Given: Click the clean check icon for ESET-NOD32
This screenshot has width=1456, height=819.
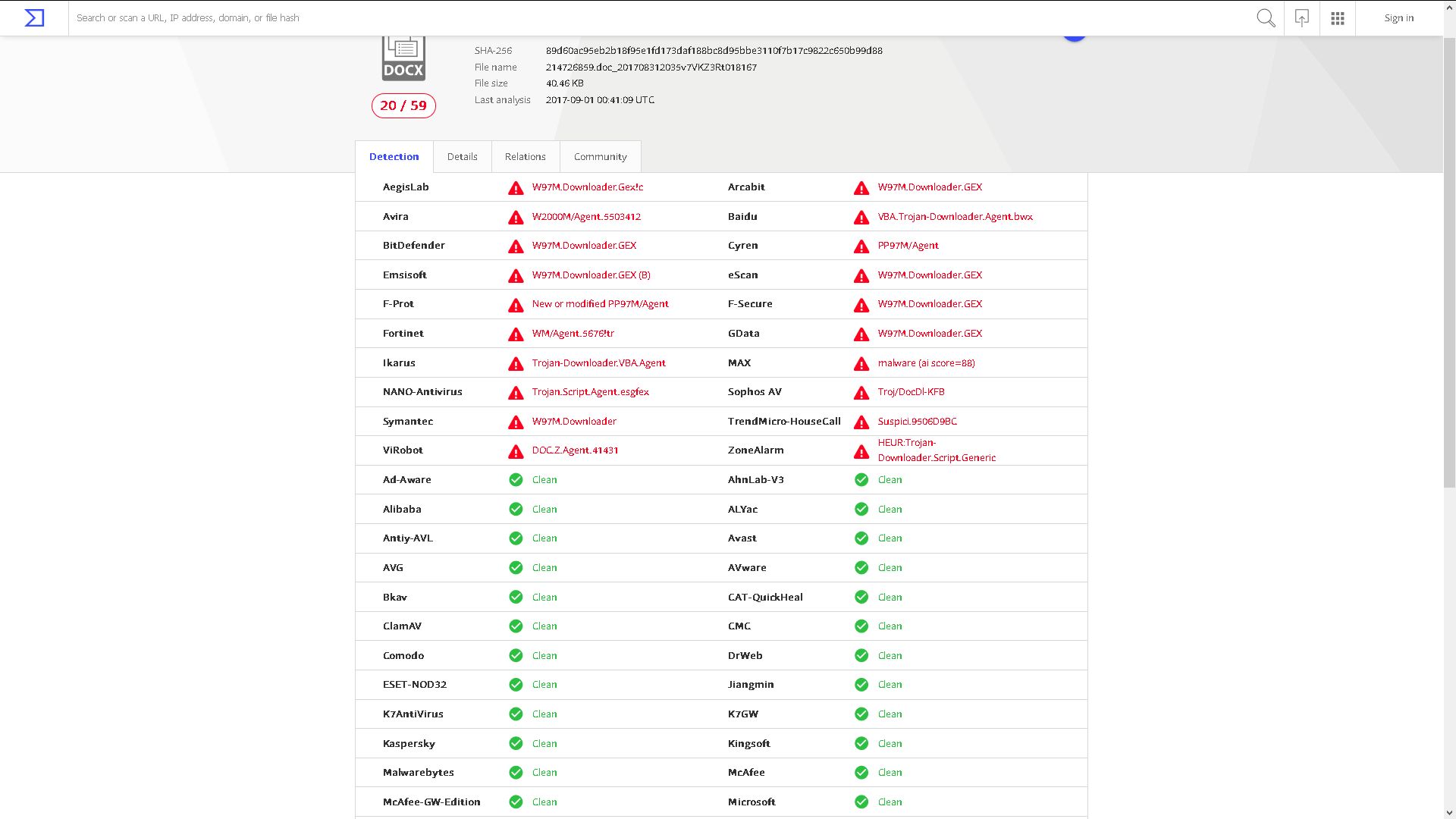Looking at the screenshot, I should point(516,684).
